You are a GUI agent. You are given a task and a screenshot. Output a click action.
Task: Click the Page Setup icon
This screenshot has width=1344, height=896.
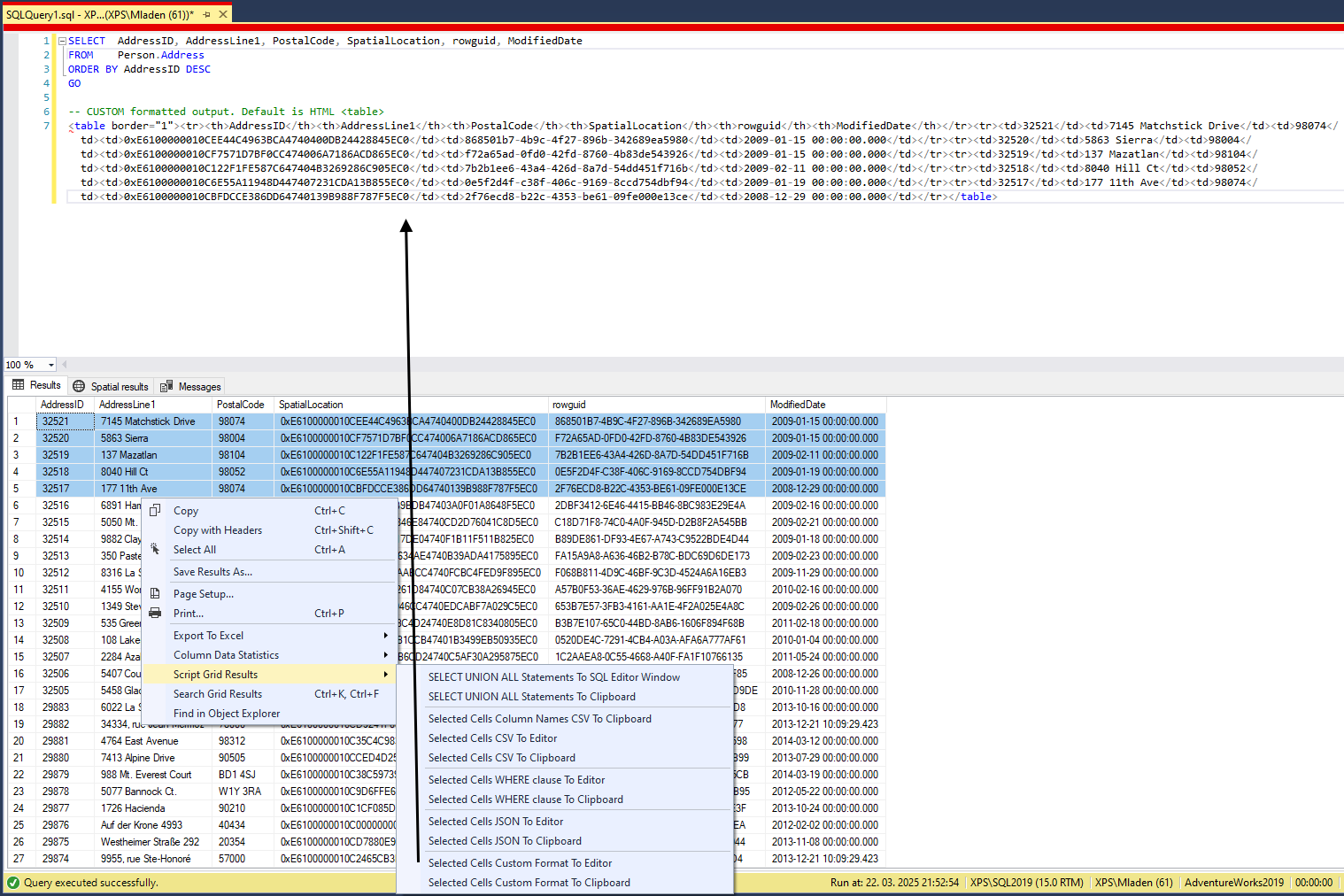pyautogui.click(x=155, y=593)
